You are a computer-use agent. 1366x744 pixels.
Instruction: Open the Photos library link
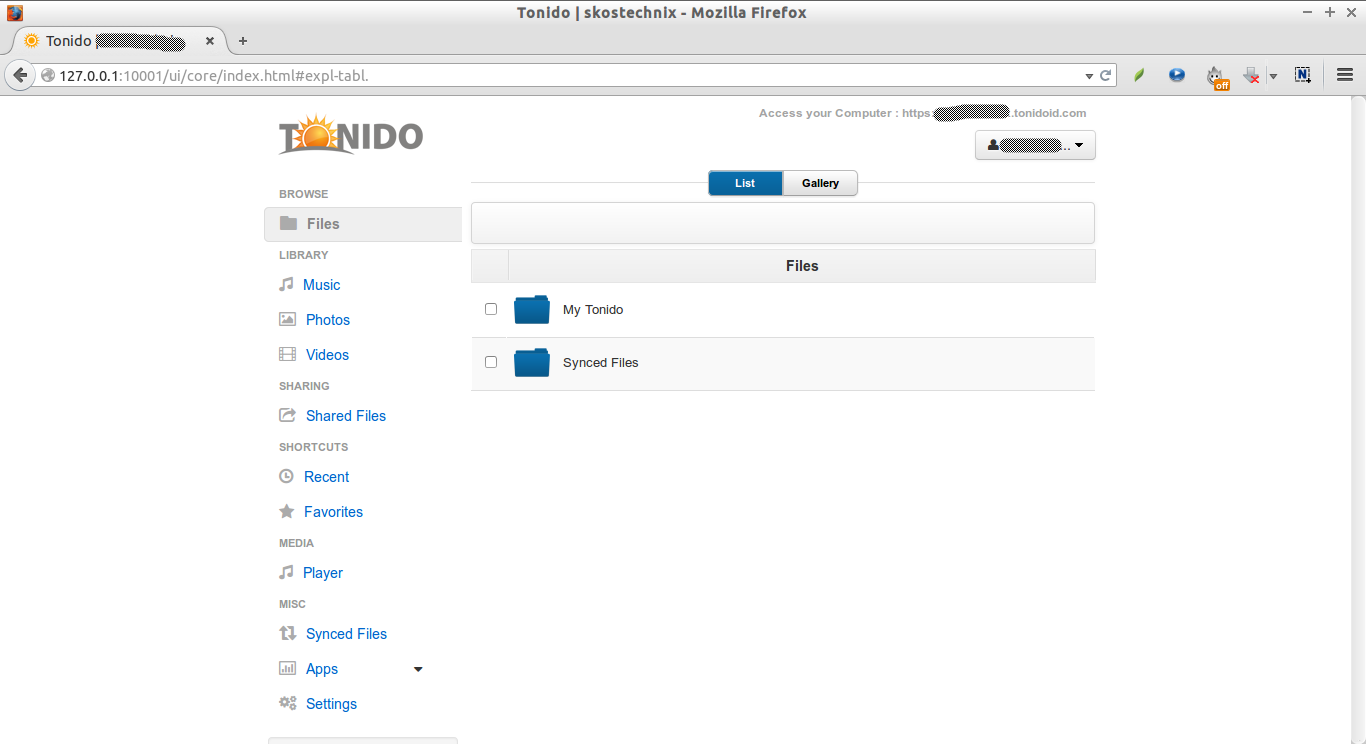click(328, 320)
